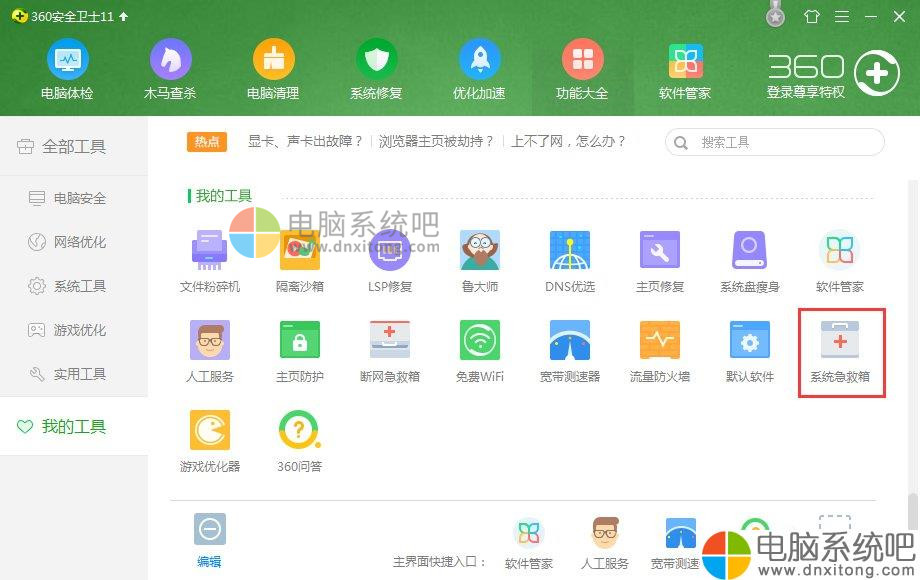
Task: Launch 游戏优化器 tool
Action: point(209,441)
